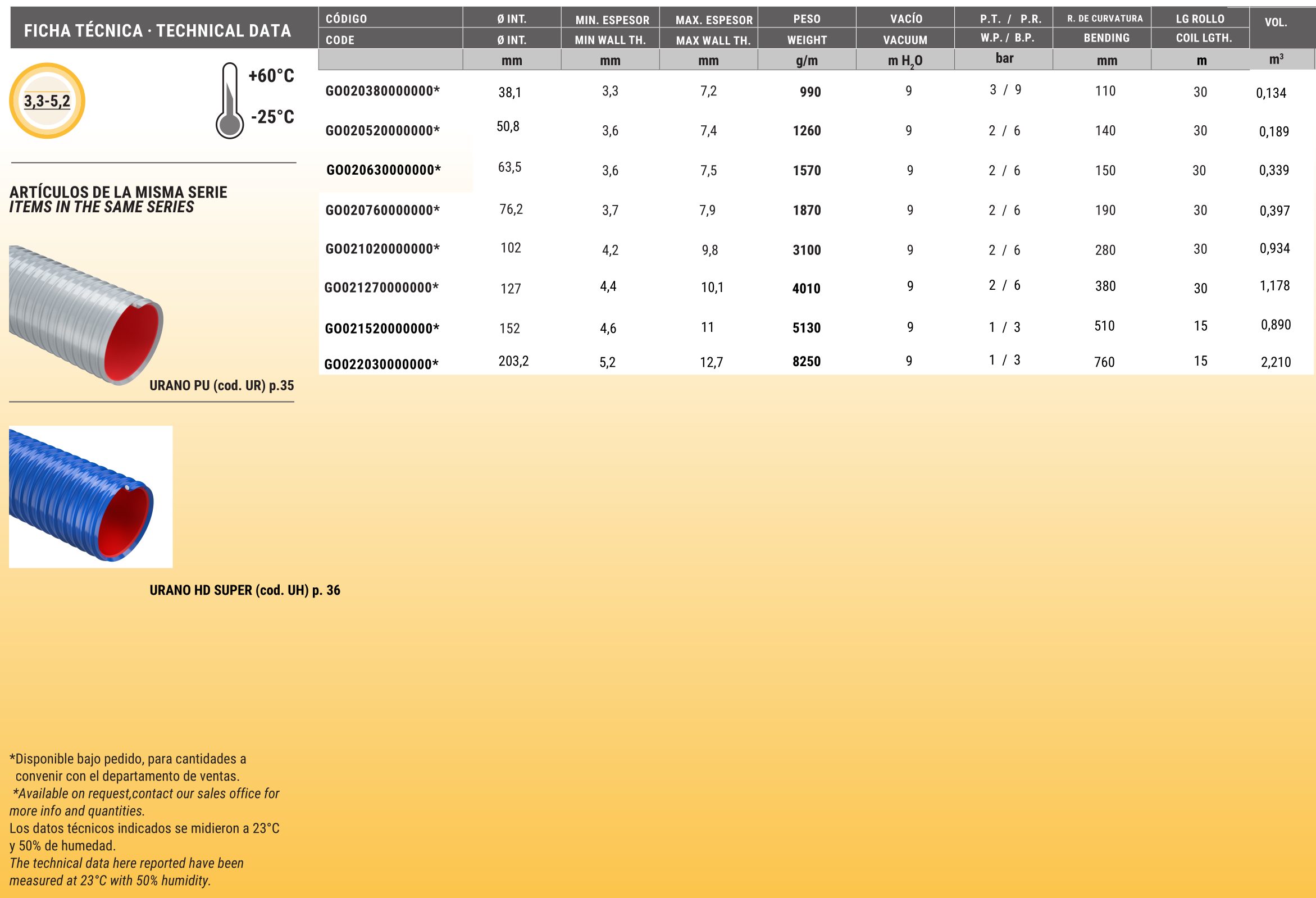Click the PESO / WEIGHT column header
The height and width of the screenshot is (898, 1316).
coord(807,28)
